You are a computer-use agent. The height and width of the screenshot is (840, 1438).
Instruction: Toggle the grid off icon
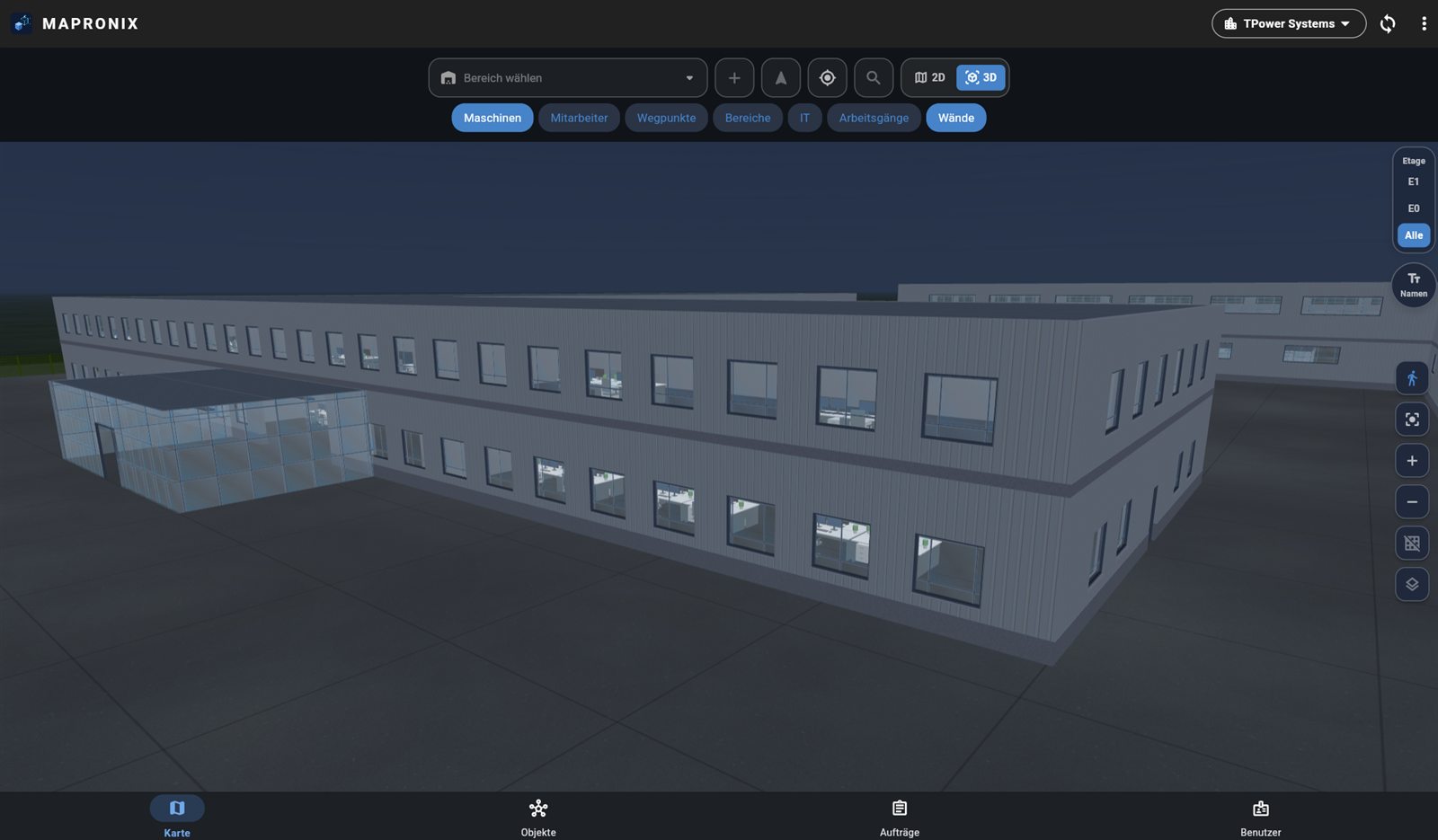[x=1412, y=543]
